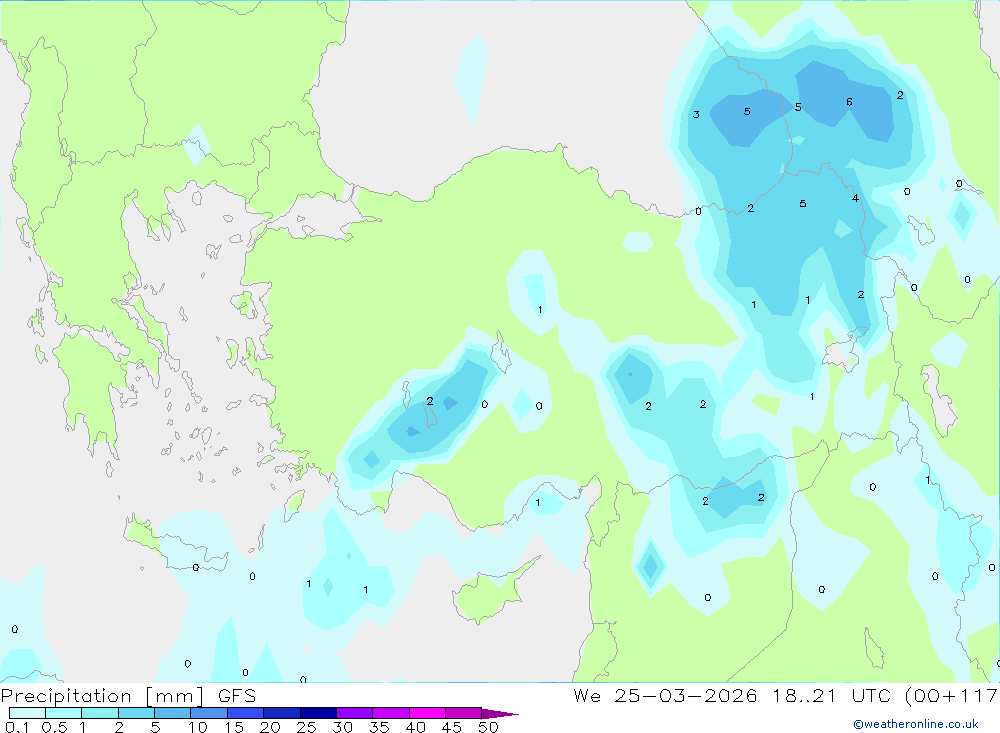The image size is (1000, 733).
Task: Click the '0.1' legend scale label
Action: pos(17,727)
